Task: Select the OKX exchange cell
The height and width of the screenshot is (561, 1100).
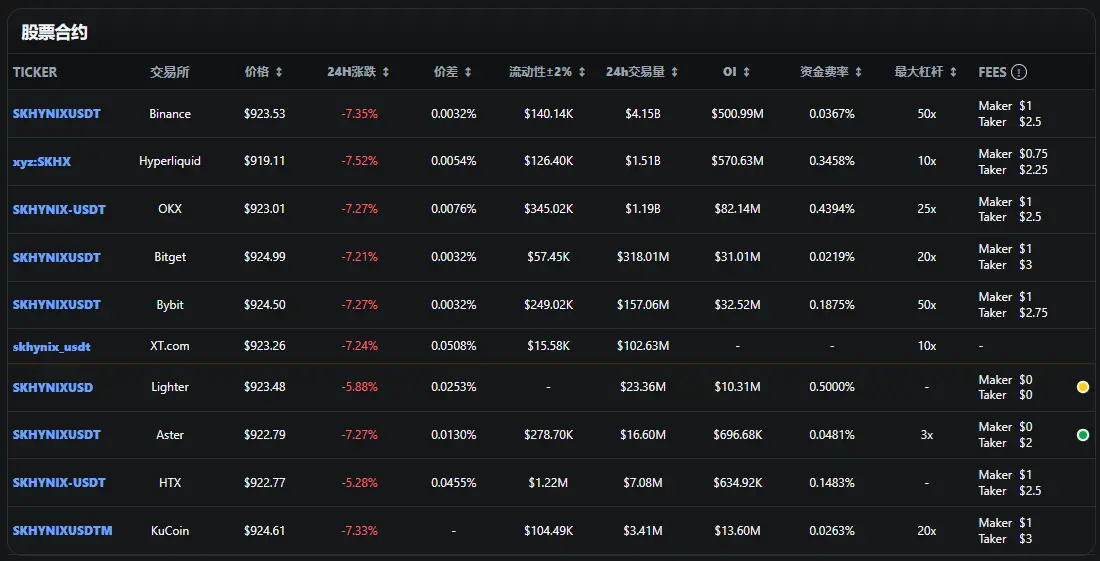Action: [x=170, y=209]
